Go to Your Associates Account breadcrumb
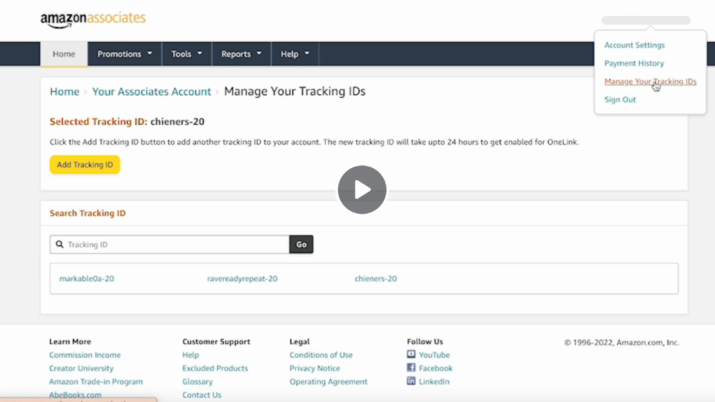This screenshot has width=715, height=402. 151,92
